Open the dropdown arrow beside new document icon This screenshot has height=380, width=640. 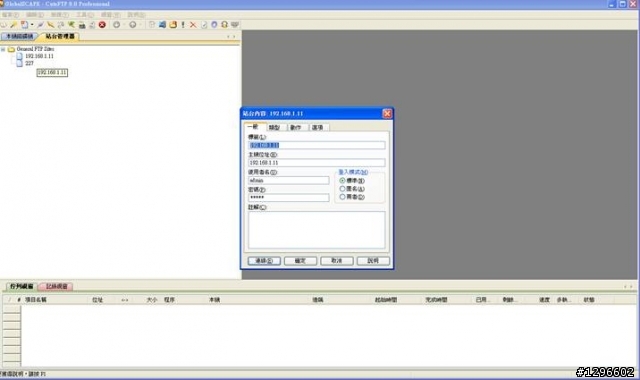(32, 25)
